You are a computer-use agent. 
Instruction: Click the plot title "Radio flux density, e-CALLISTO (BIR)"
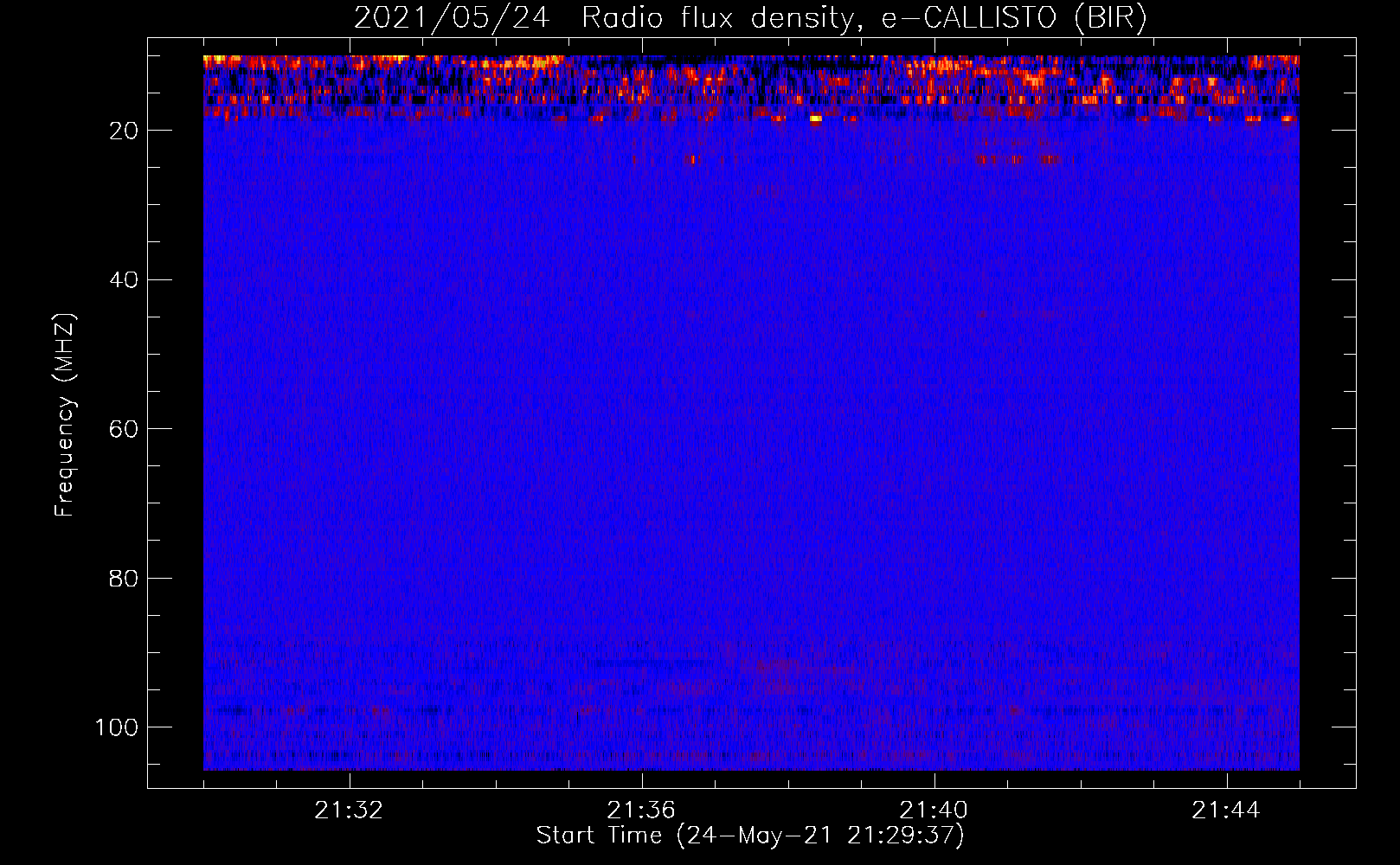coord(864,18)
